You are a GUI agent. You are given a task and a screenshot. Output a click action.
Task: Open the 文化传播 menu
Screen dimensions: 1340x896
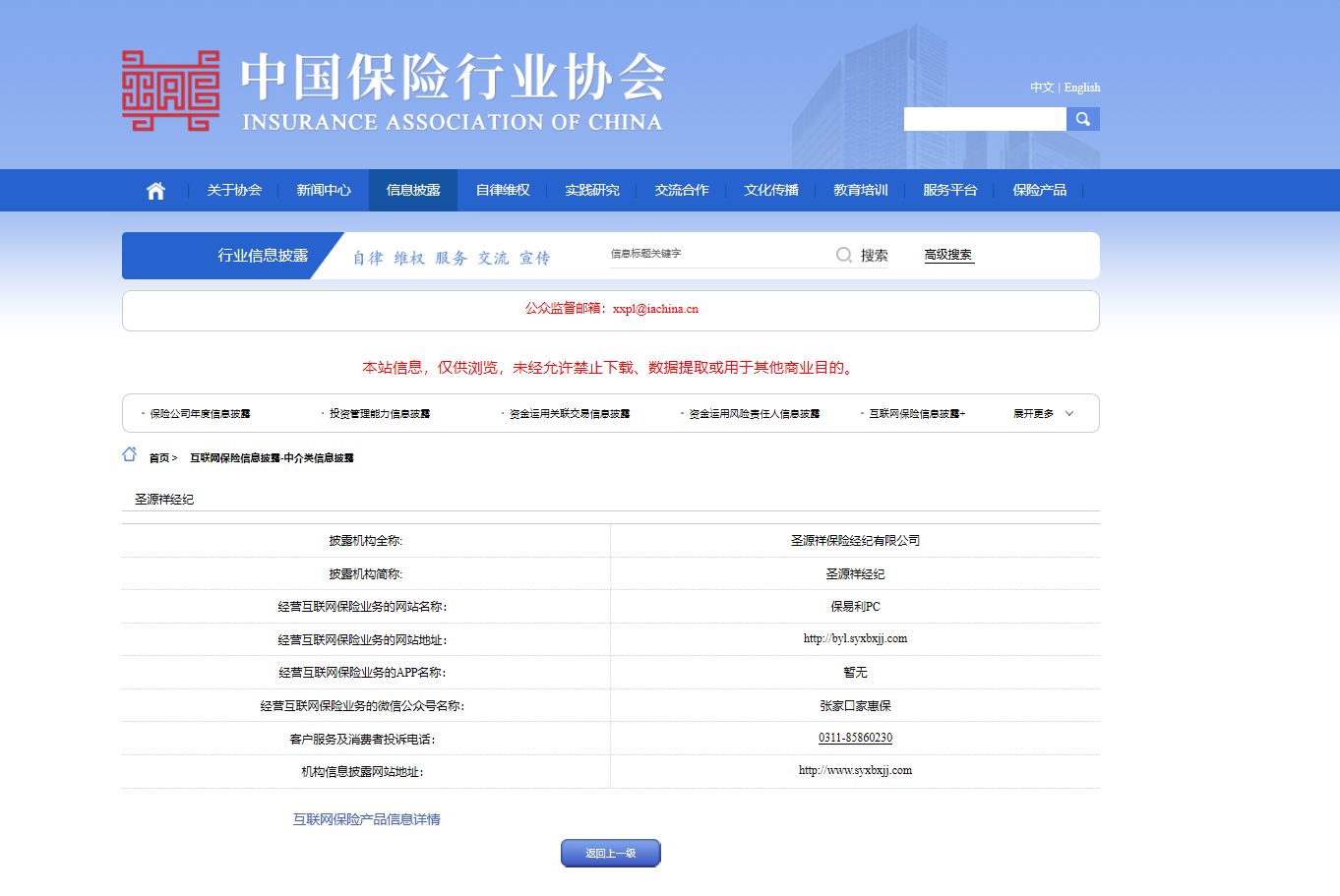click(771, 190)
